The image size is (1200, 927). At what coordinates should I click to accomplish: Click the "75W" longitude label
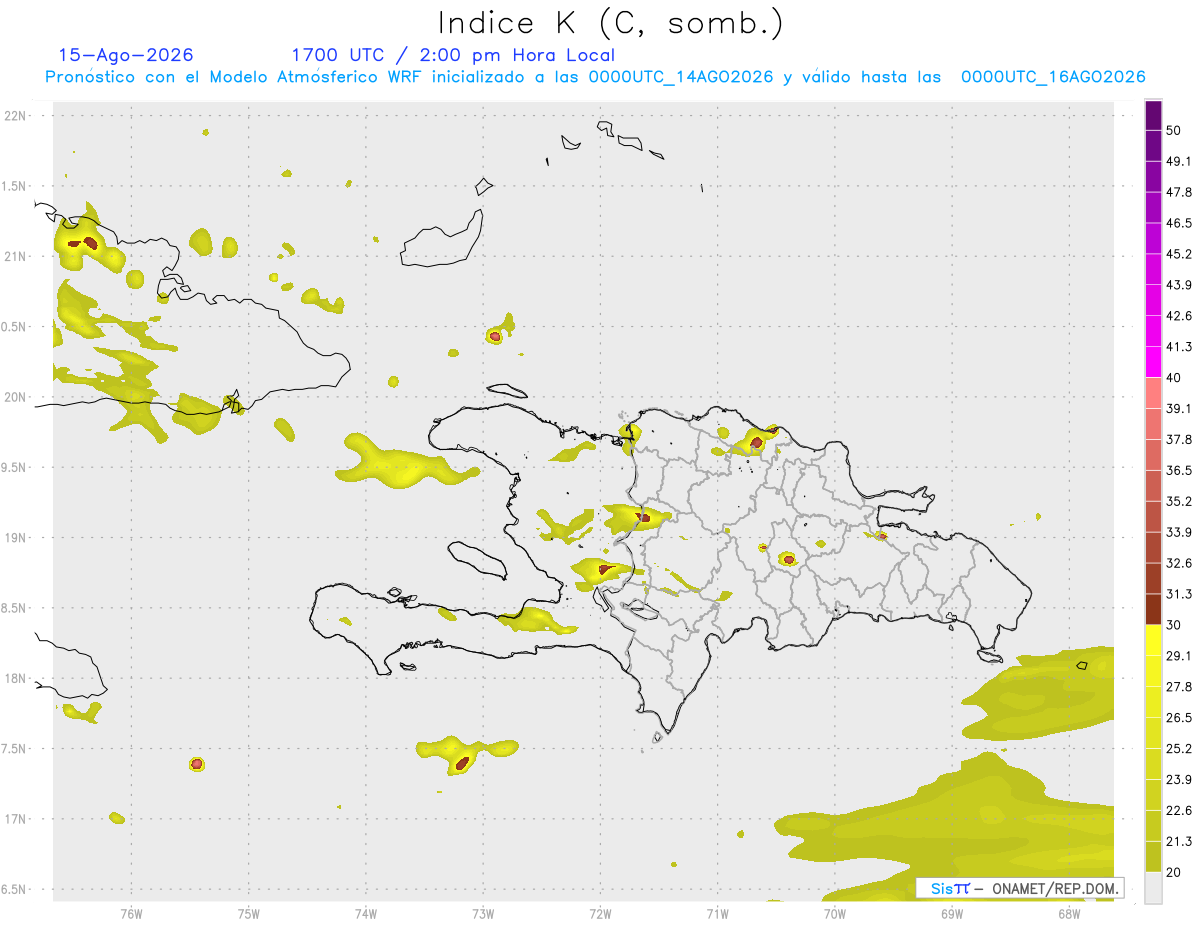[x=249, y=914]
